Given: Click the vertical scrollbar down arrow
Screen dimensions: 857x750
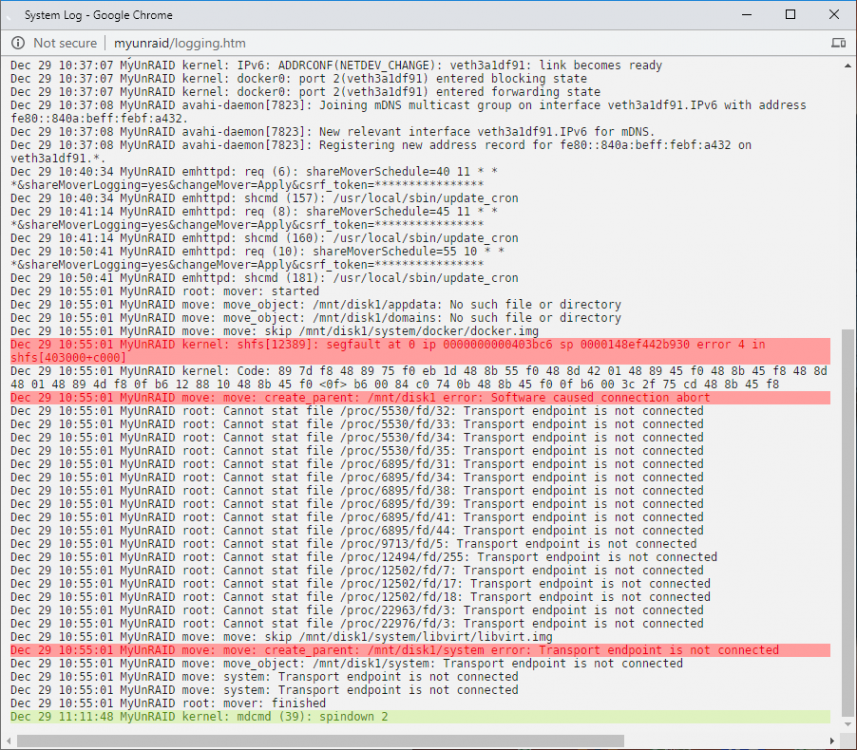Looking at the screenshot, I should pos(848,724).
